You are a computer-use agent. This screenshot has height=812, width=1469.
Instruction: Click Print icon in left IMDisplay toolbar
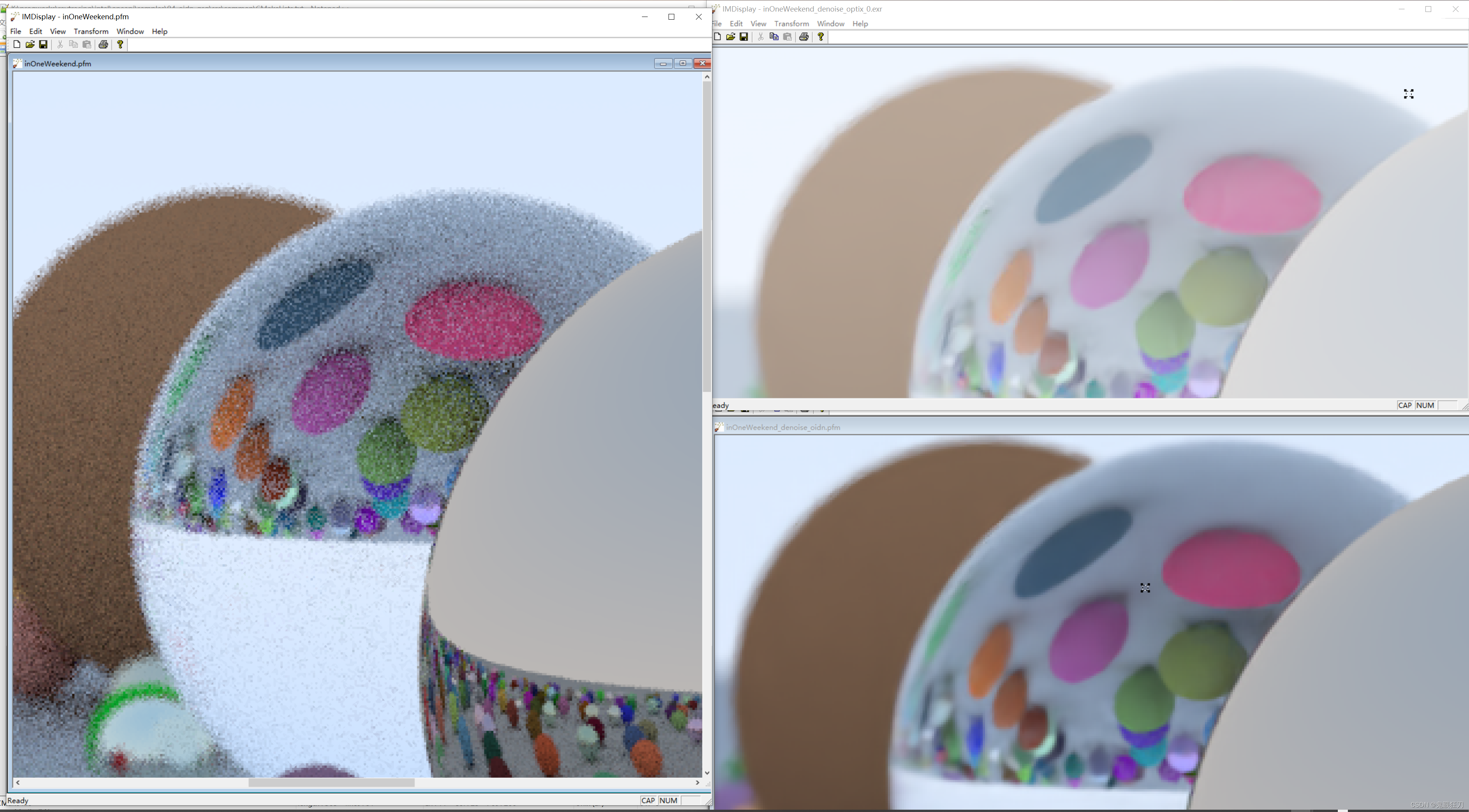click(103, 44)
